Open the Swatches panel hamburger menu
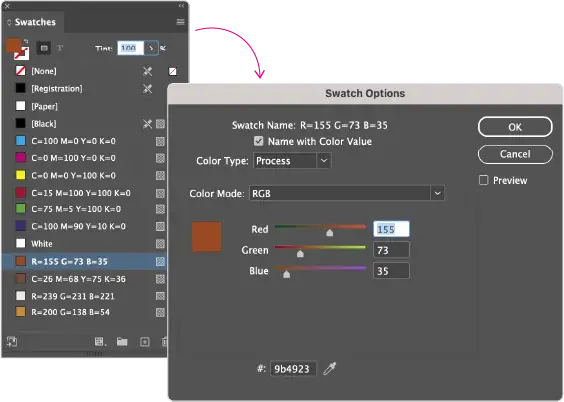The height and width of the screenshot is (402, 564). pyautogui.click(x=181, y=22)
